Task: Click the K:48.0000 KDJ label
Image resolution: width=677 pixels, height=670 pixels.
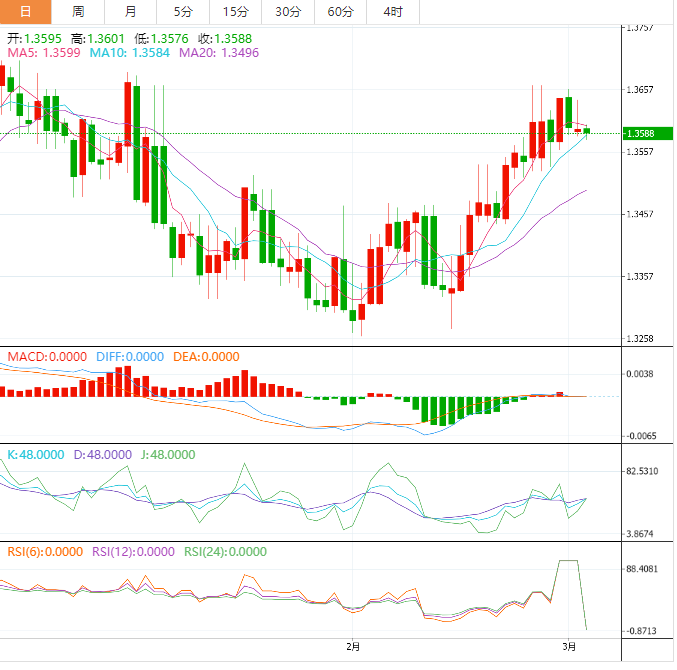Action: pos(35,454)
